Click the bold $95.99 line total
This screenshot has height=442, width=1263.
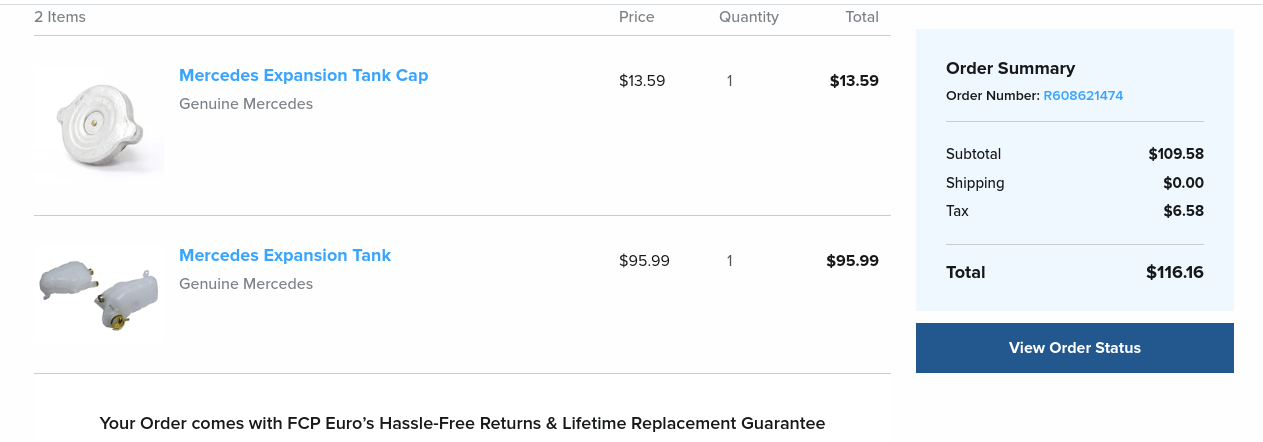852,261
